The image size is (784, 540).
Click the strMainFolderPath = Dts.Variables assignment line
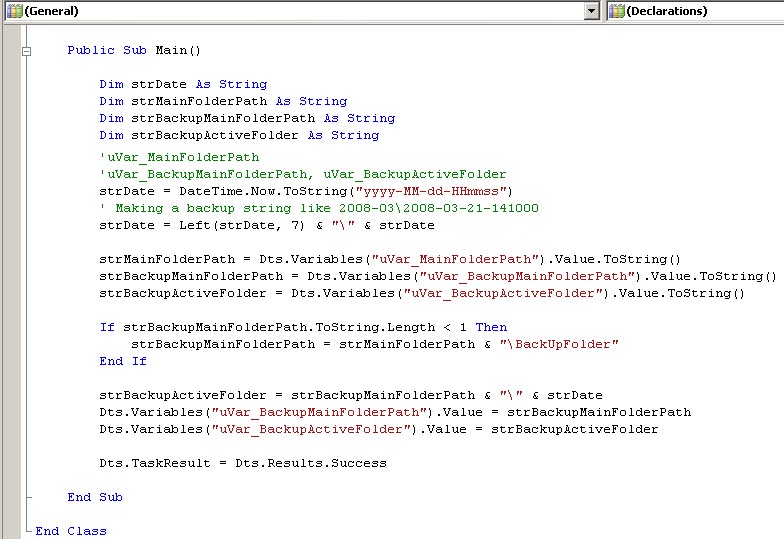pos(390,259)
